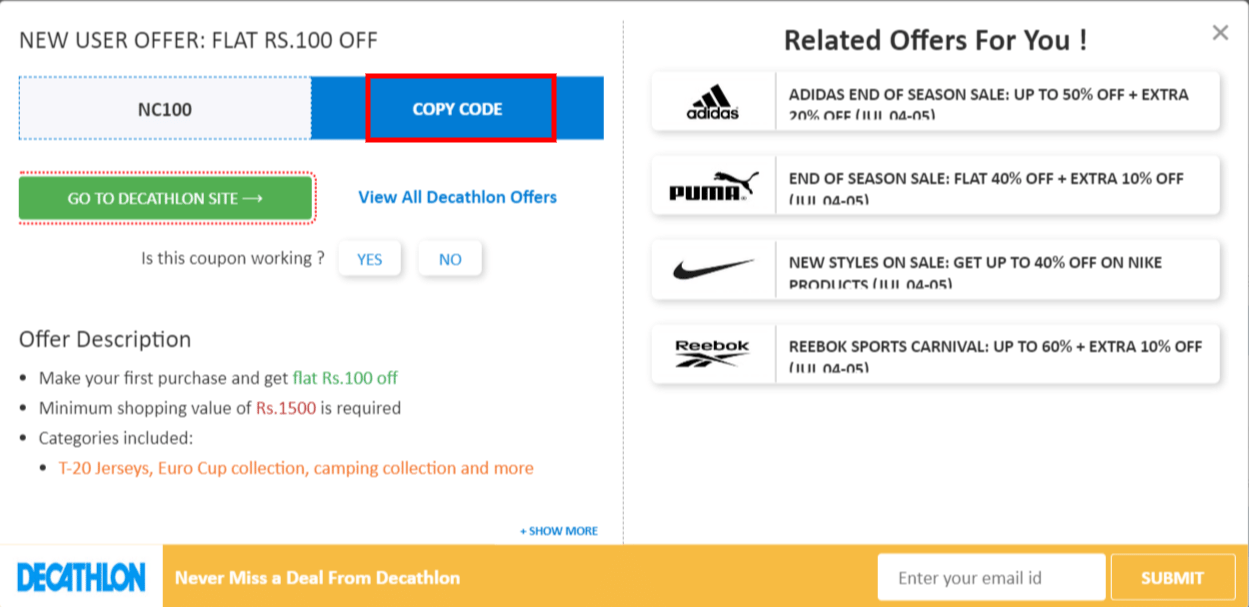Viewport: 1249px width, 607px height.
Task: Click the email id input field
Action: coord(991,576)
